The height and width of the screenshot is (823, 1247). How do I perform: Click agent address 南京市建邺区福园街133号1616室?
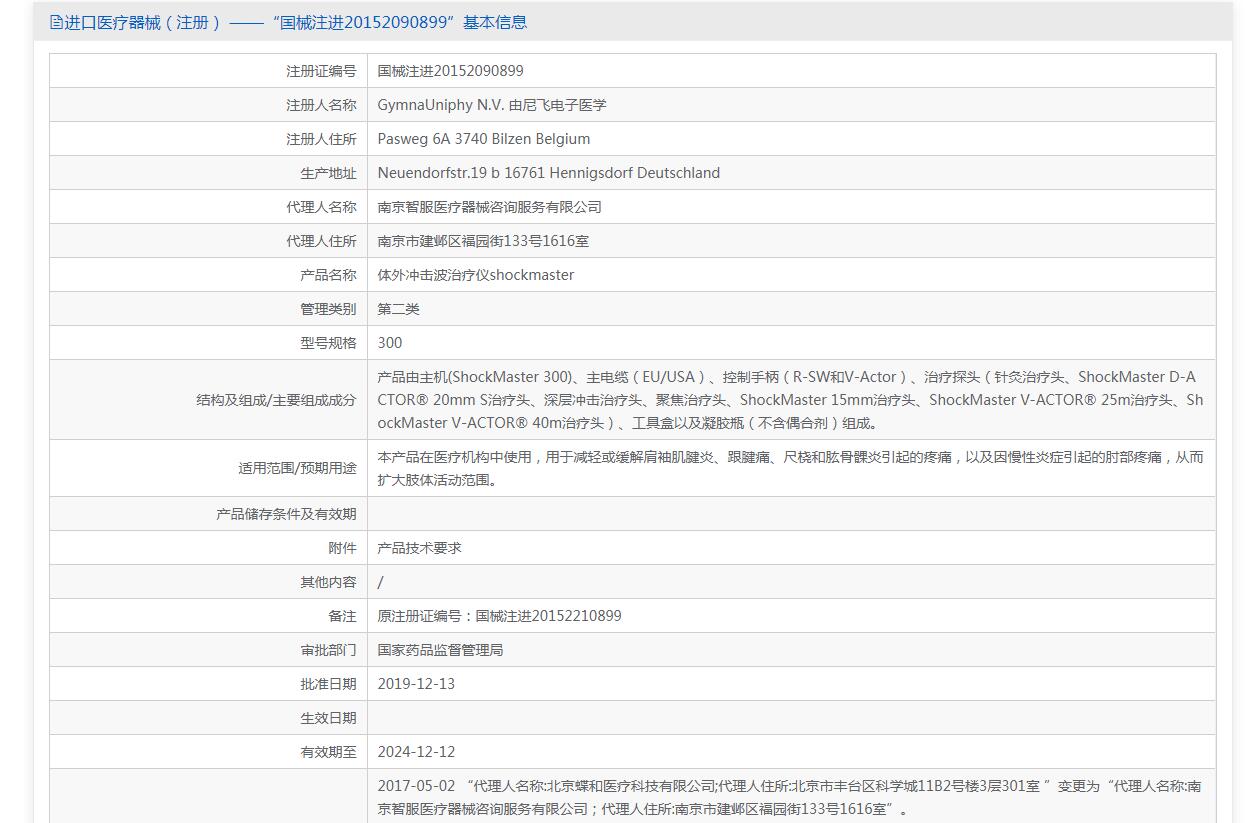[483, 241]
